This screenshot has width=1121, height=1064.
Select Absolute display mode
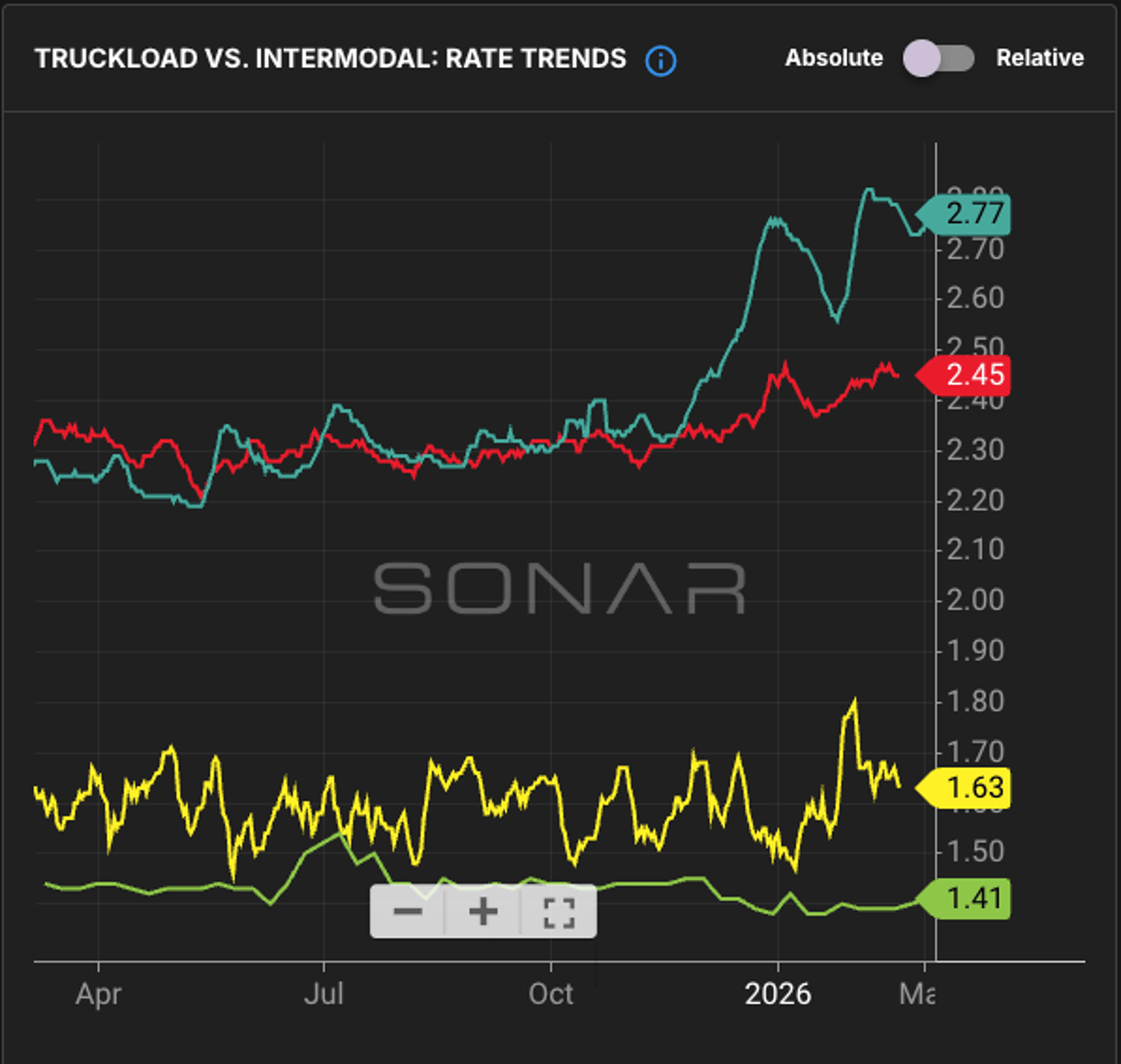(x=834, y=58)
